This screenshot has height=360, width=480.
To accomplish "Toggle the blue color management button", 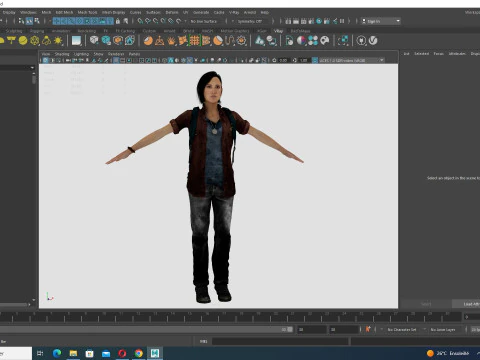I will 315,60.
